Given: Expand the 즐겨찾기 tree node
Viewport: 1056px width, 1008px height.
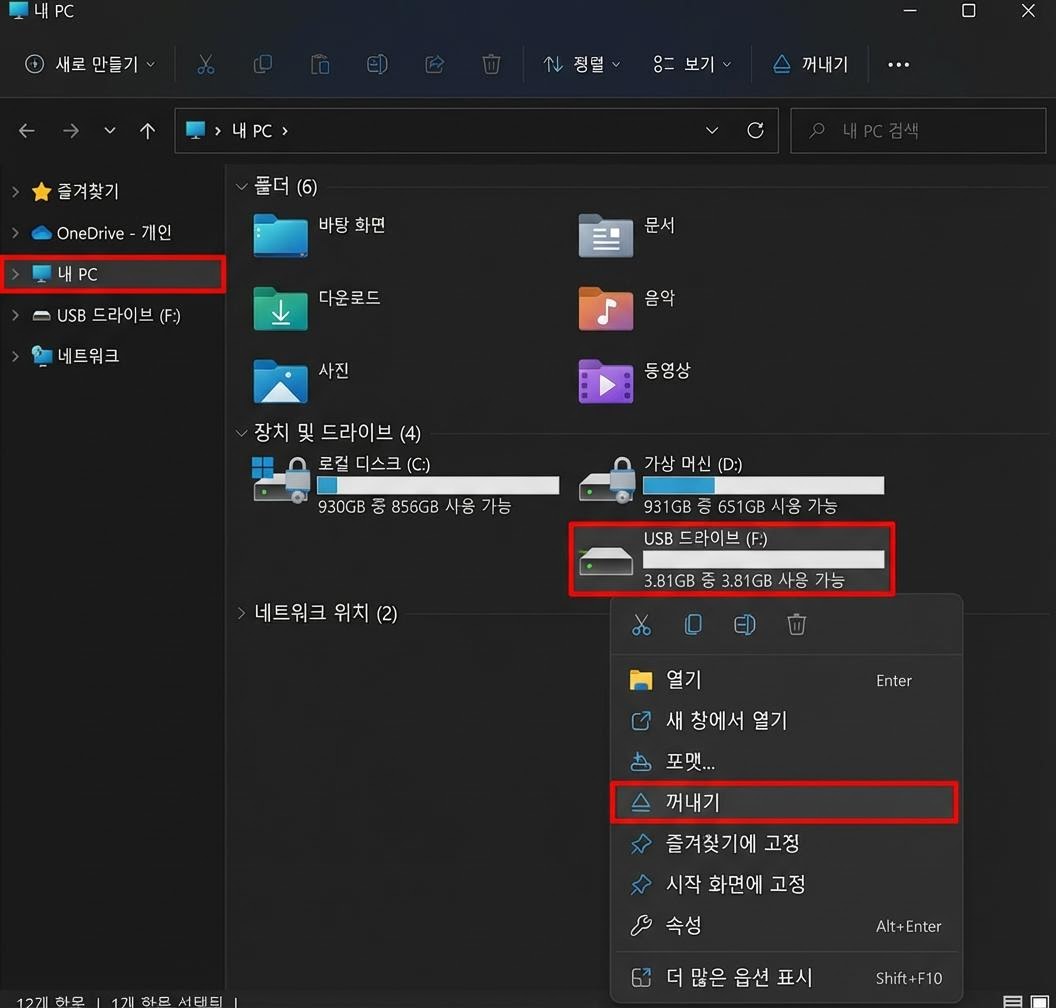Looking at the screenshot, I should pos(15,191).
